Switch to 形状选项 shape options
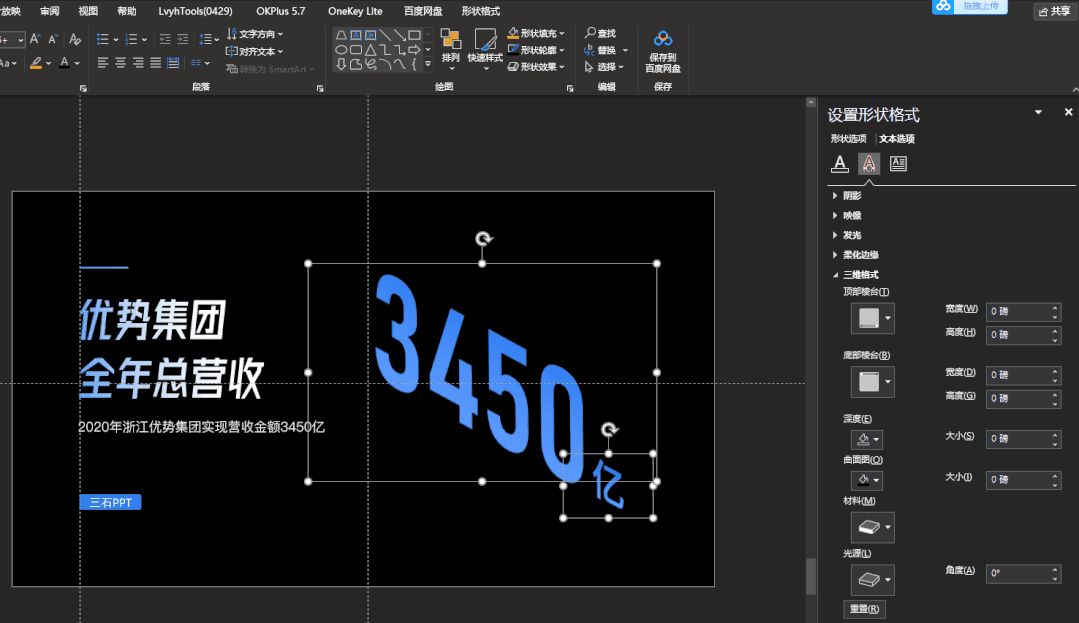Screen dimensions: 1079x623 [x=848, y=138]
